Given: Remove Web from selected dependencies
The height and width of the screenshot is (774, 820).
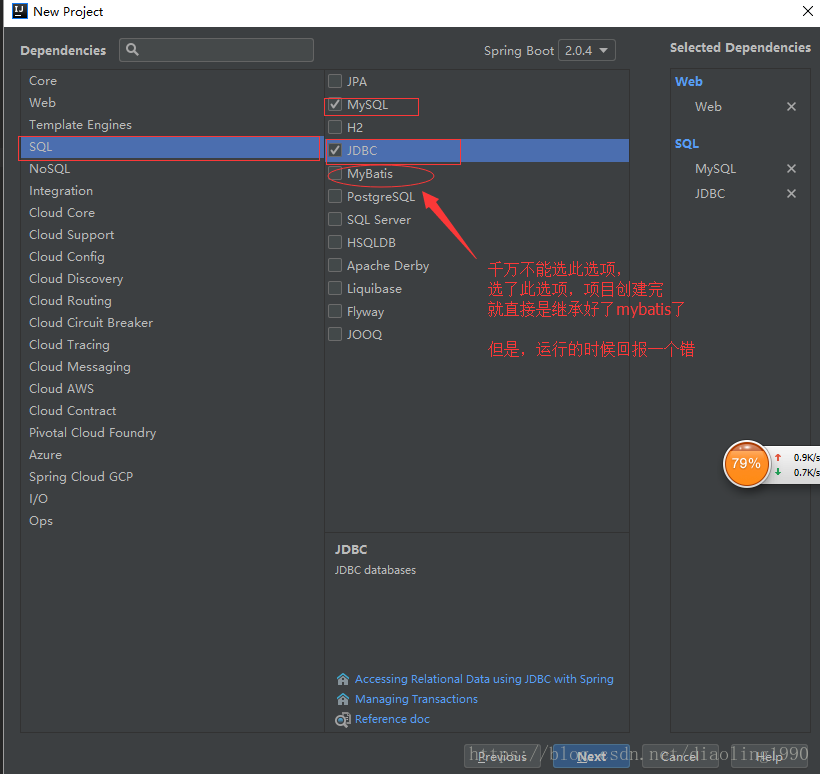Looking at the screenshot, I should pyautogui.click(x=791, y=107).
